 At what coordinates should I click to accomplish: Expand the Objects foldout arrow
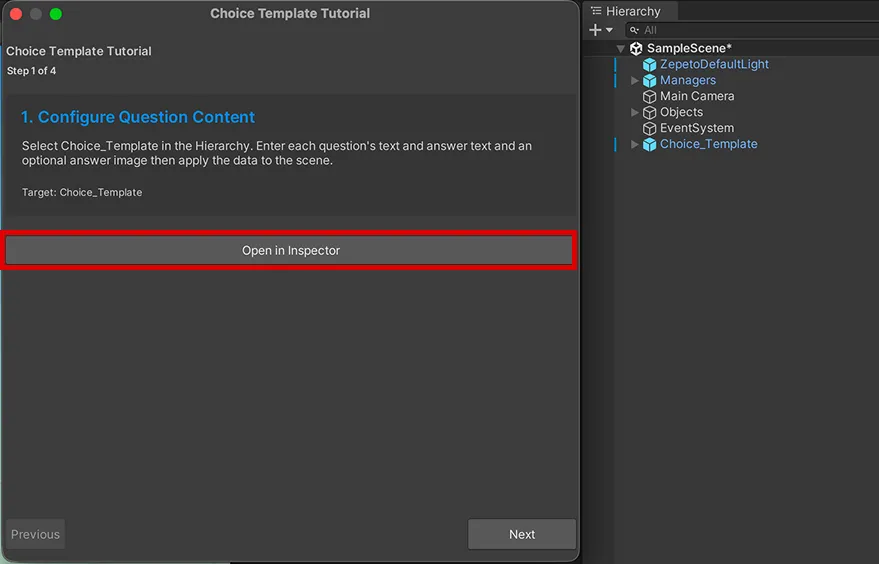pos(634,112)
